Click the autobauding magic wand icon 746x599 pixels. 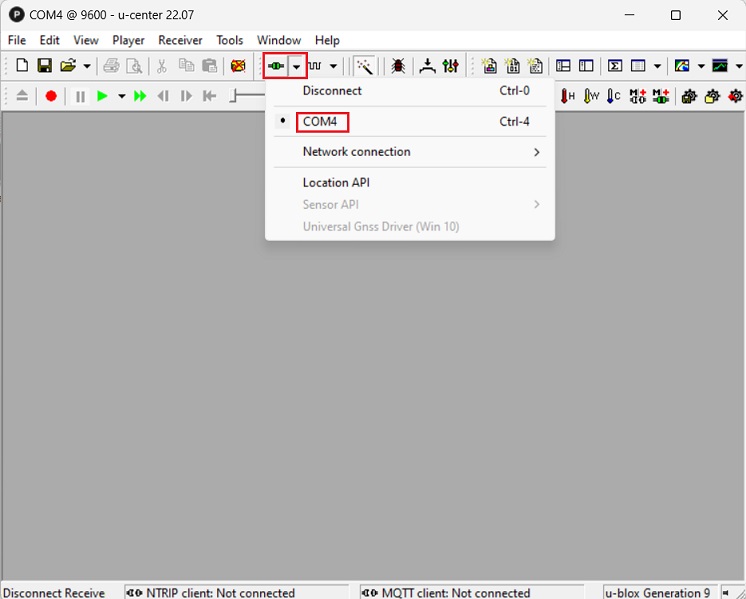[x=365, y=66]
